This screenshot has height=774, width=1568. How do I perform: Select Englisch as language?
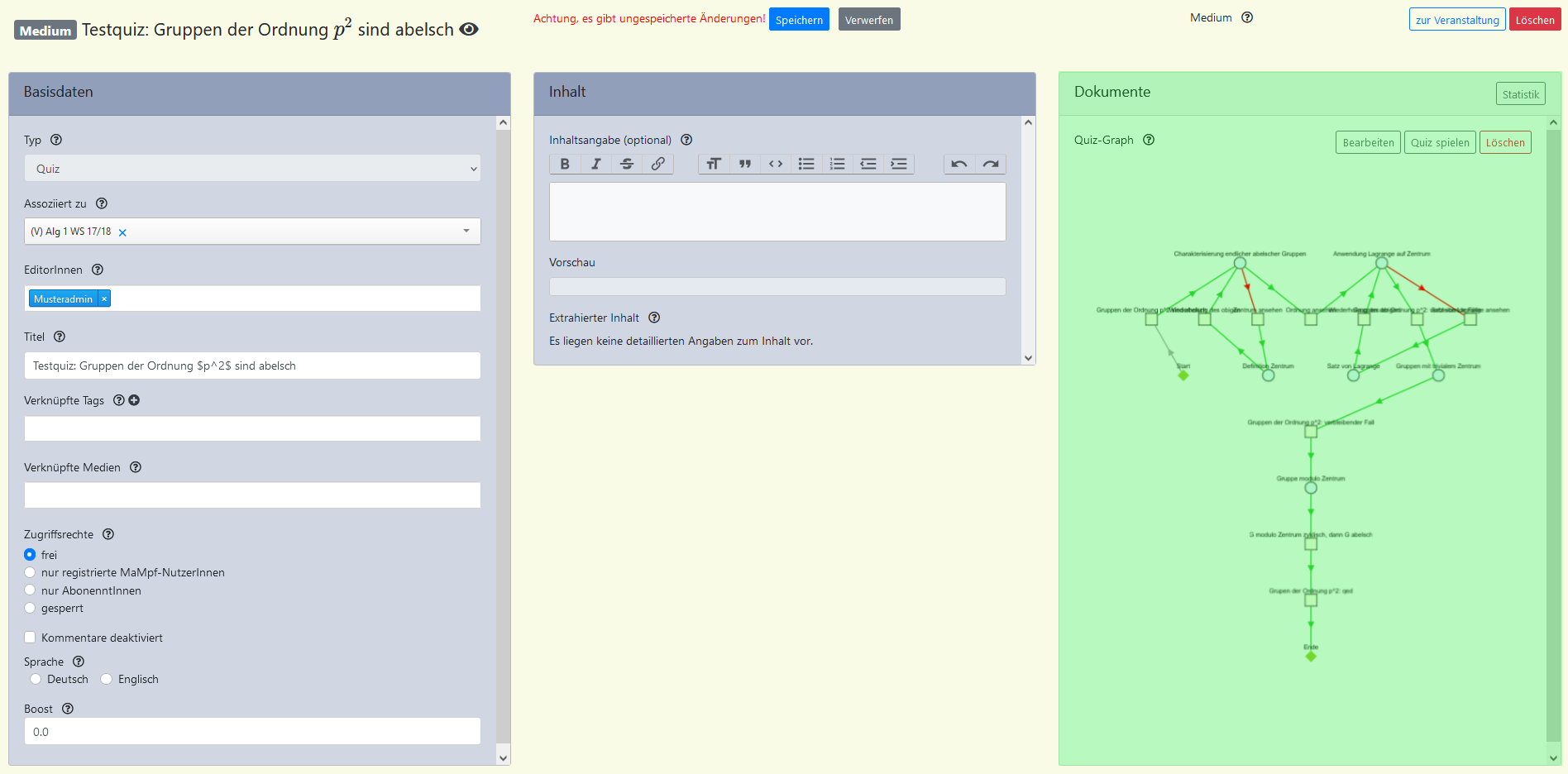(x=107, y=679)
